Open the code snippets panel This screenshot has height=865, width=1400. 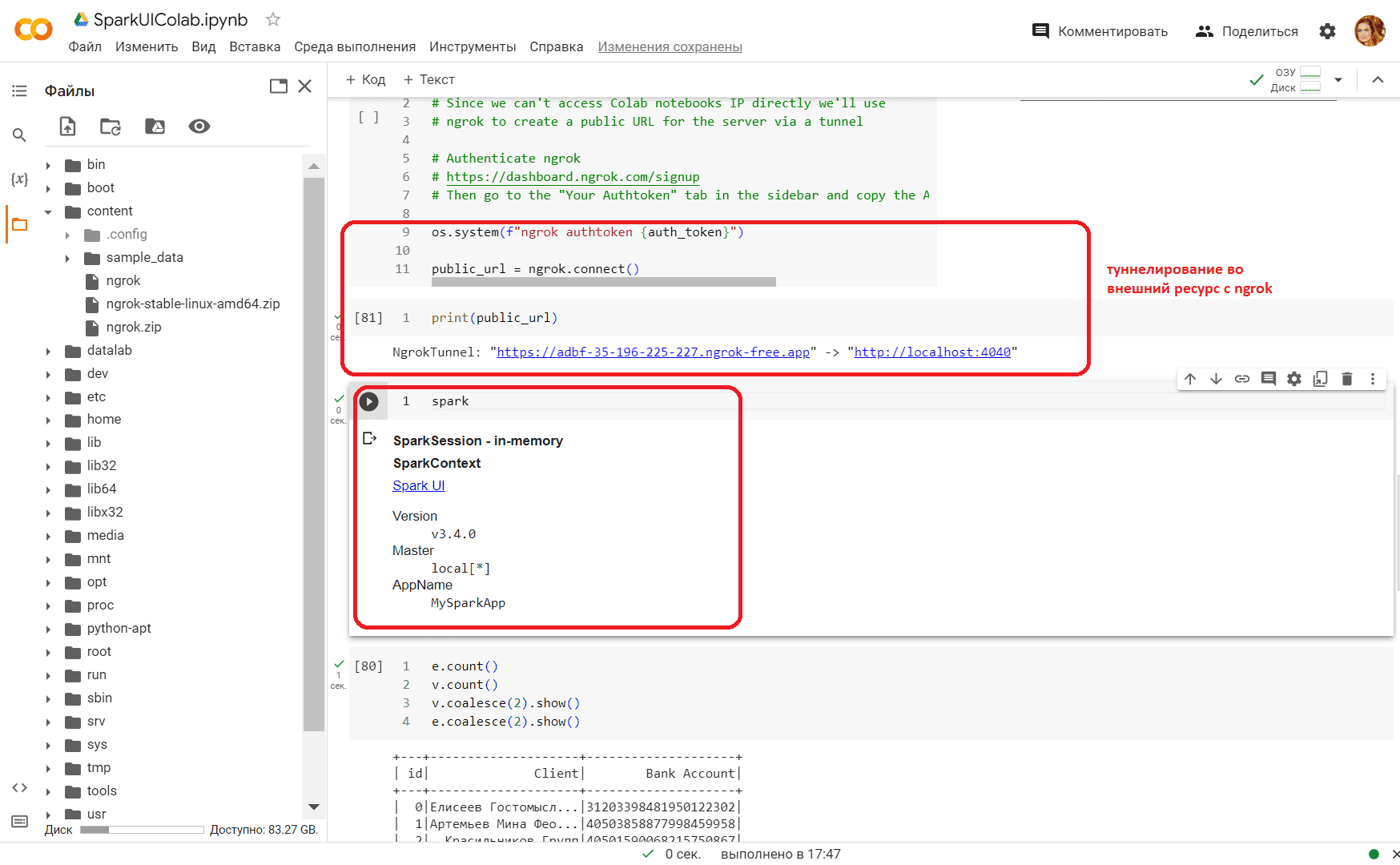tap(19, 788)
